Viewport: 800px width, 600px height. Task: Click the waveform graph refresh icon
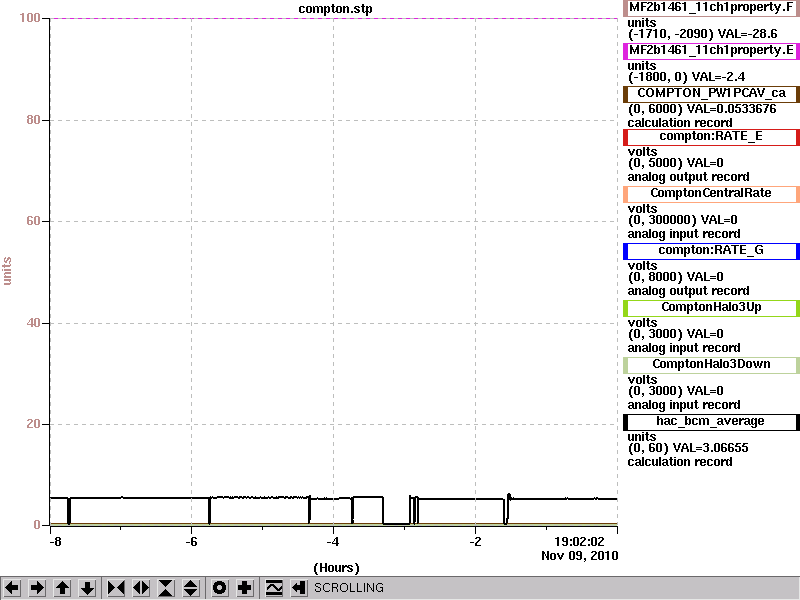click(x=273, y=588)
